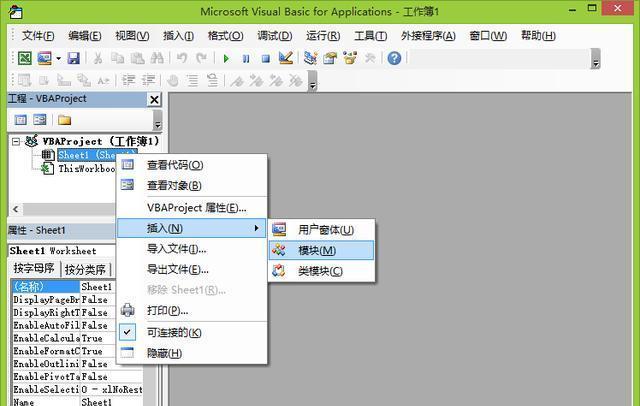The width and height of the screenshot is (640, 406).
Task: Toggle Design Mode icon in toolbar
Action: coord(286,58)
